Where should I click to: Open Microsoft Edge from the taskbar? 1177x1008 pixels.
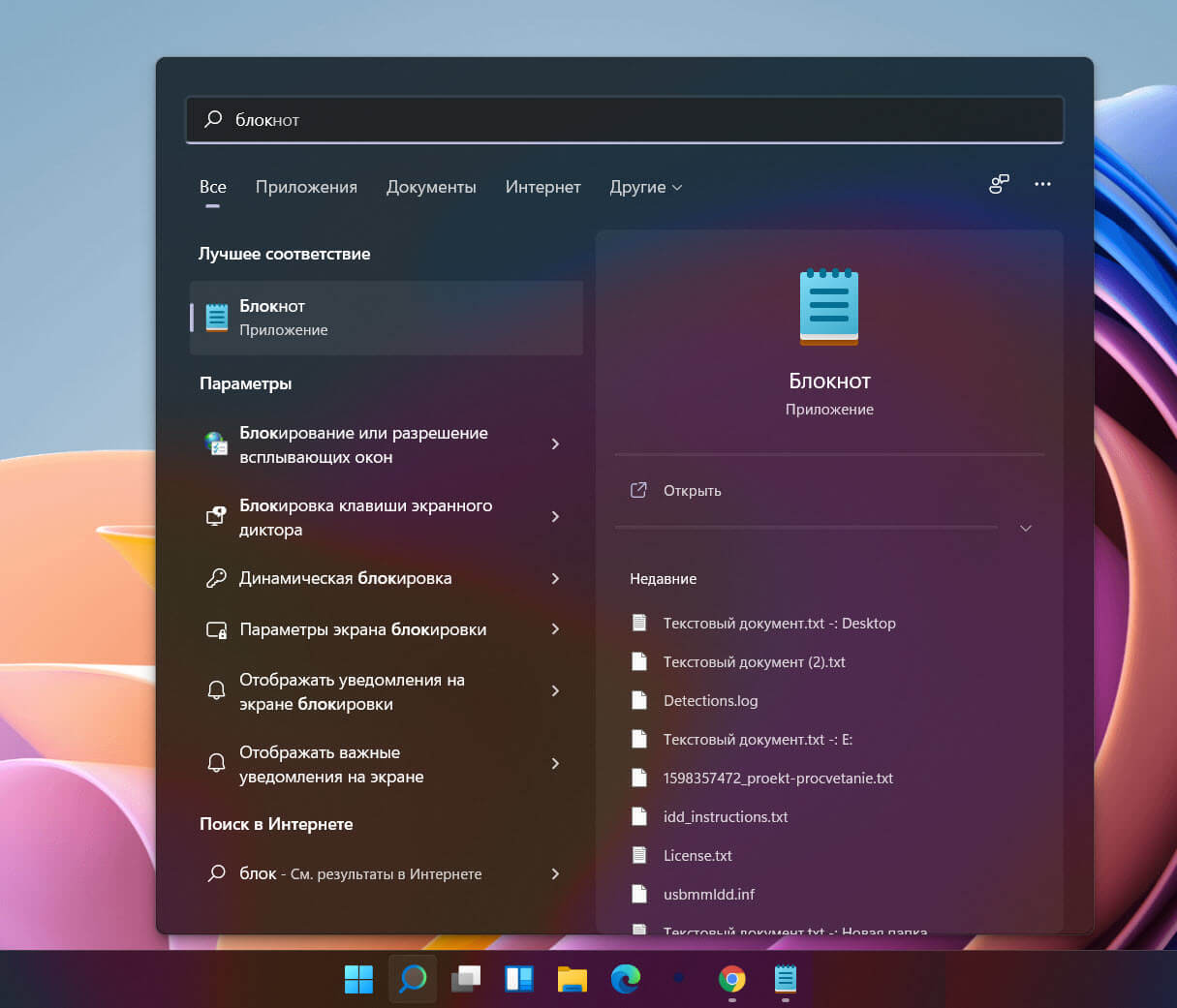click(x=626, y=979)
